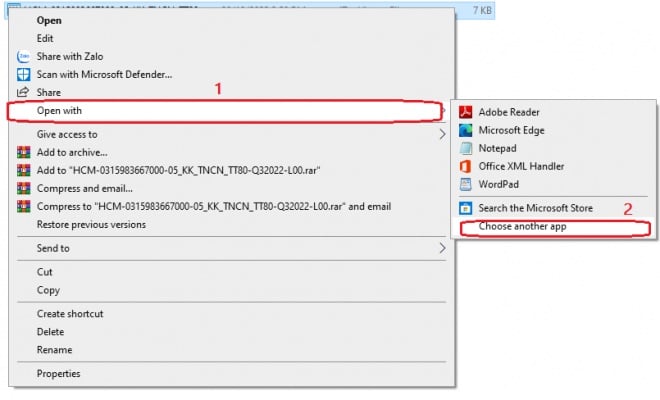
Task: Click the Zalo icon in context menu
Action: (24, 56)
